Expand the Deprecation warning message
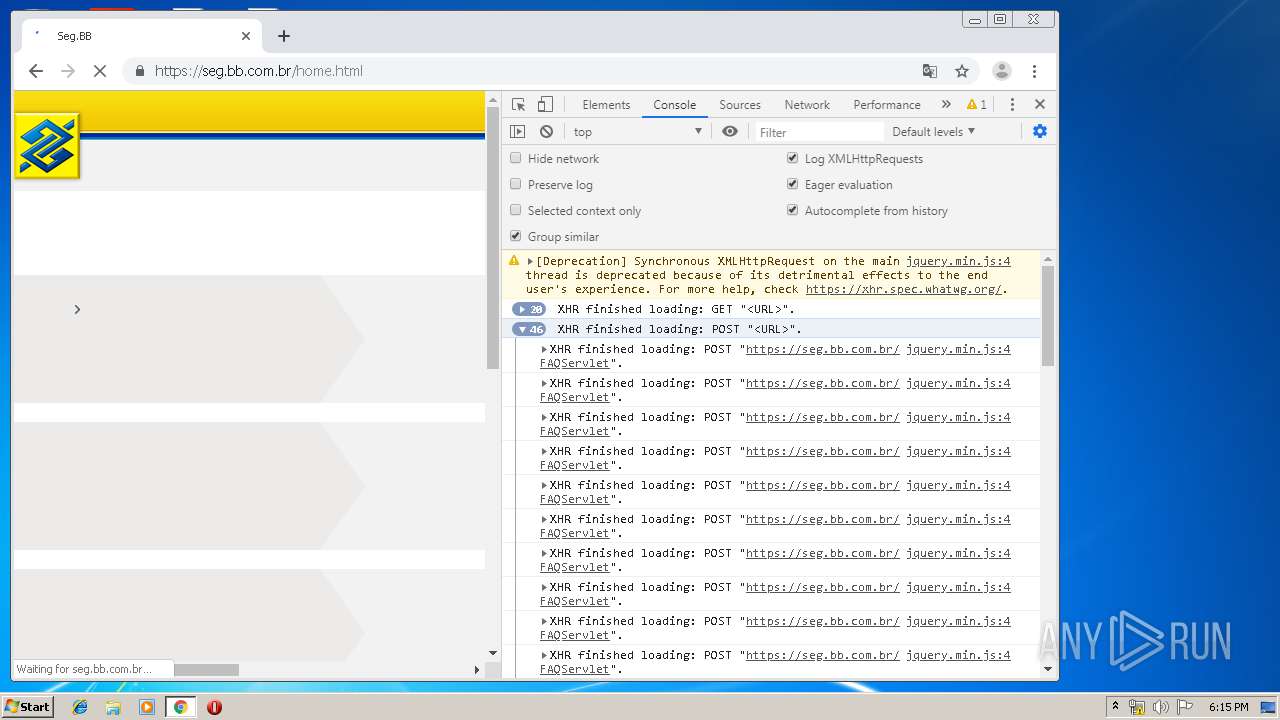This screenshot has width=1280, height=720. point(530,261)
